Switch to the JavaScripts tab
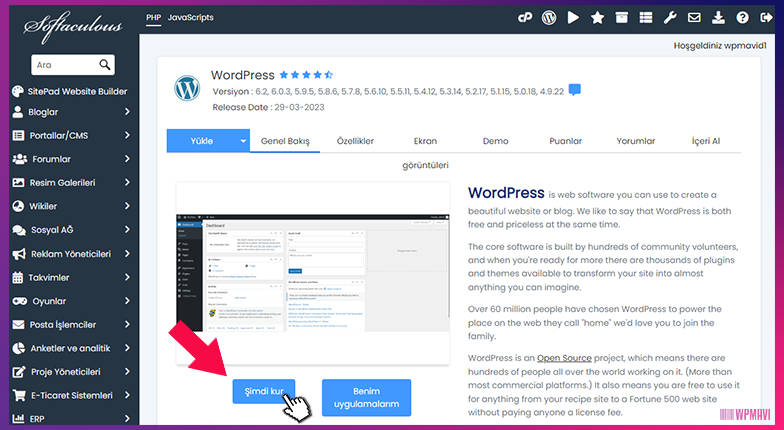Image resolution: width=784 pixels, height=430 pixels. (190, 18)
